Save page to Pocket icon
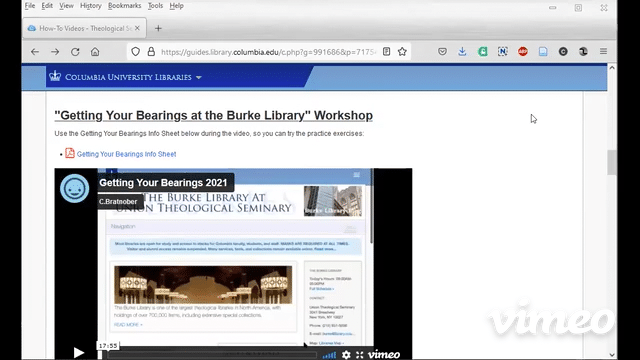Screen dimensions: 640x360 point(442,51)
